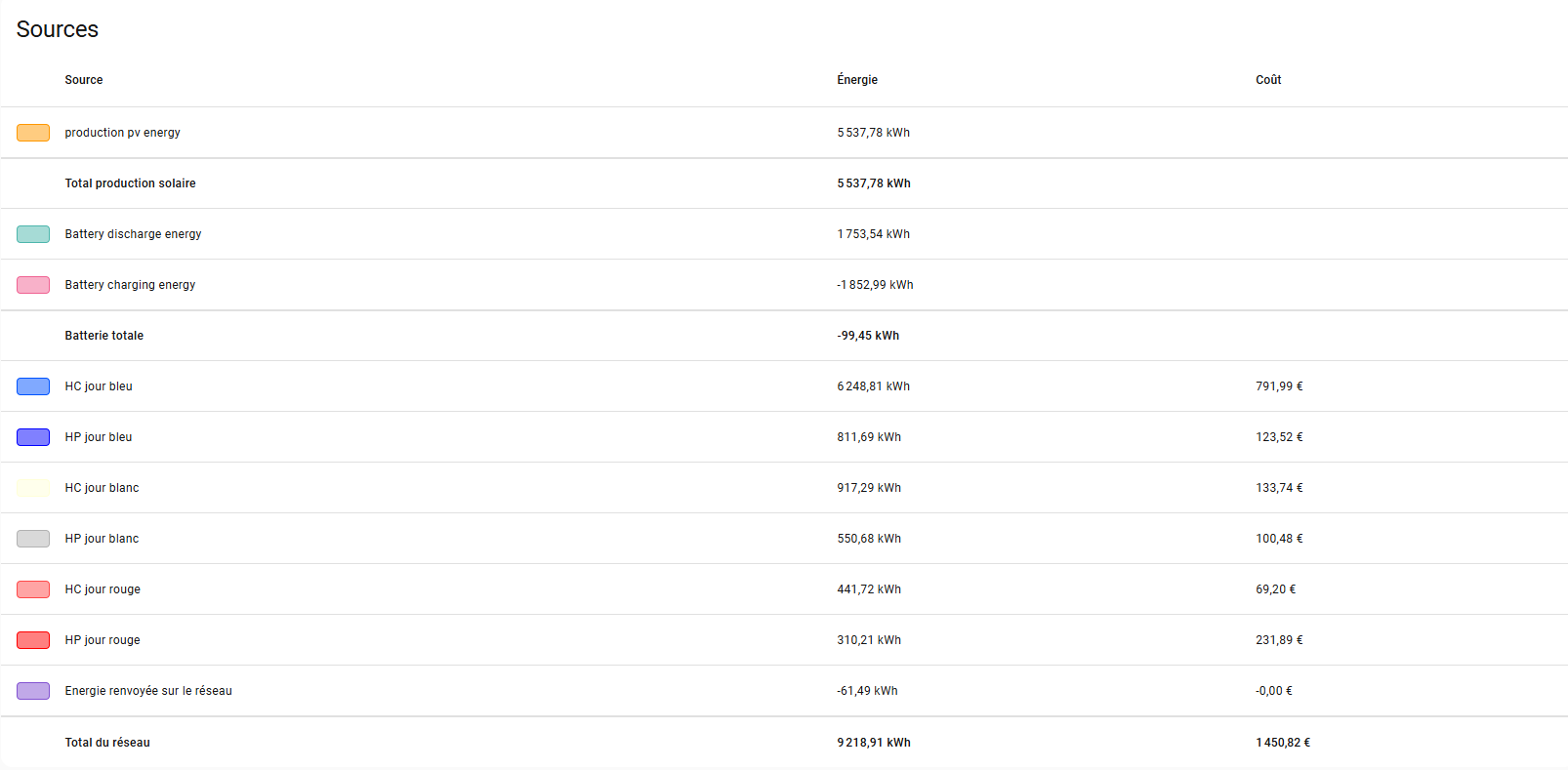Click the gray HP jour blanc swatch
Viewport: 1568px width, 770px height.
pos(33,539)
